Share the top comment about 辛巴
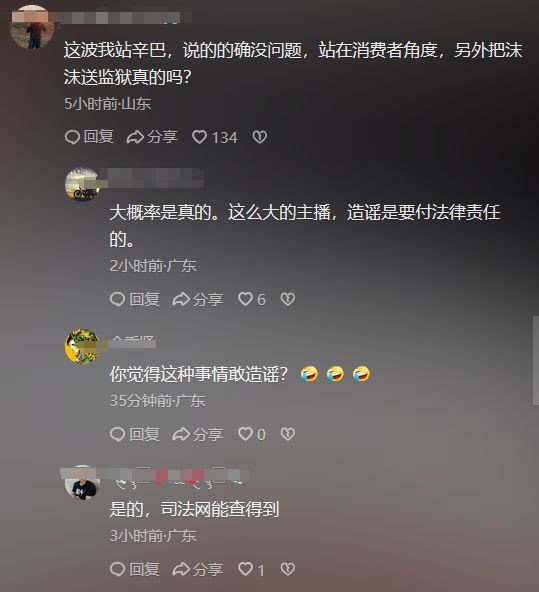Image resolution: width=539 pixels, height=592 pixels. 152,137
